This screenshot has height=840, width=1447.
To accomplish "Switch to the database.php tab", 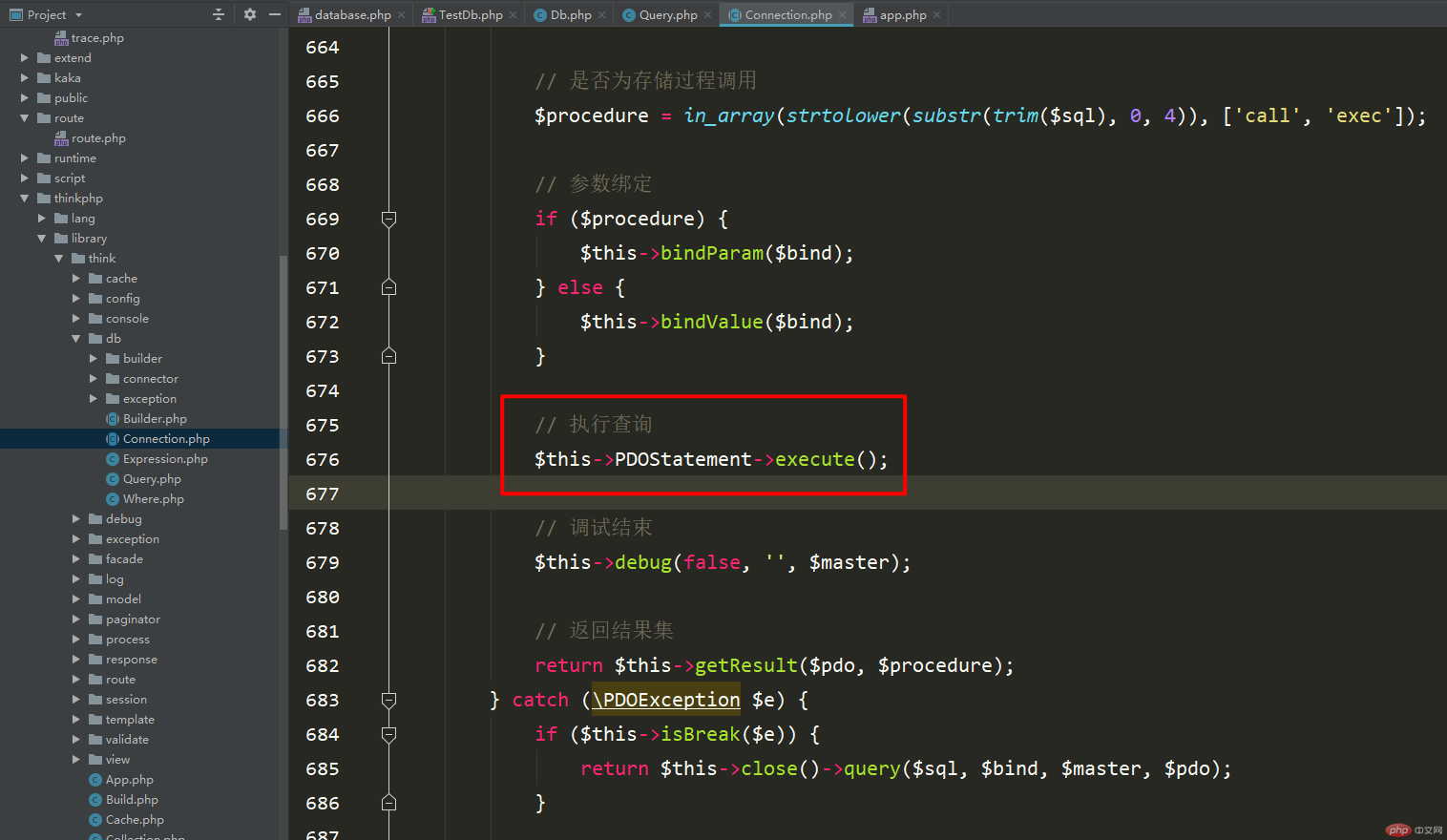I will click(352, 14).
